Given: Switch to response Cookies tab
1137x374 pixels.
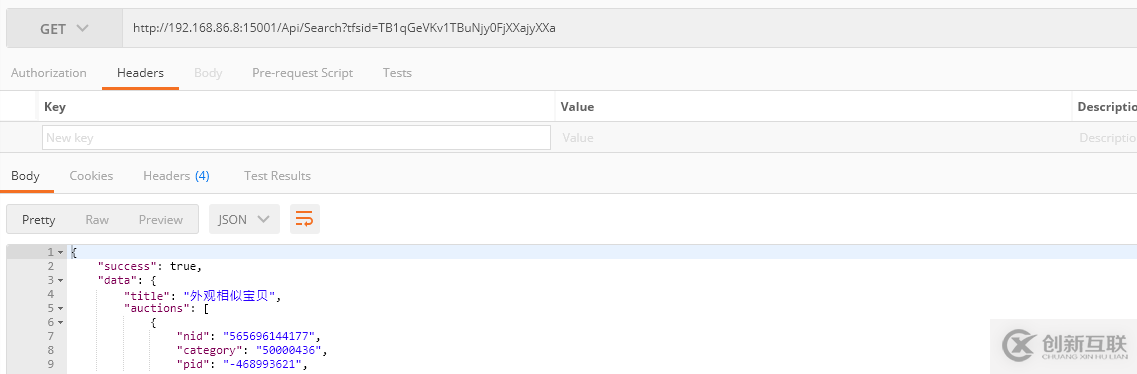Looking at the screenshot, I should pyautogui.click(x=91, y=176).
